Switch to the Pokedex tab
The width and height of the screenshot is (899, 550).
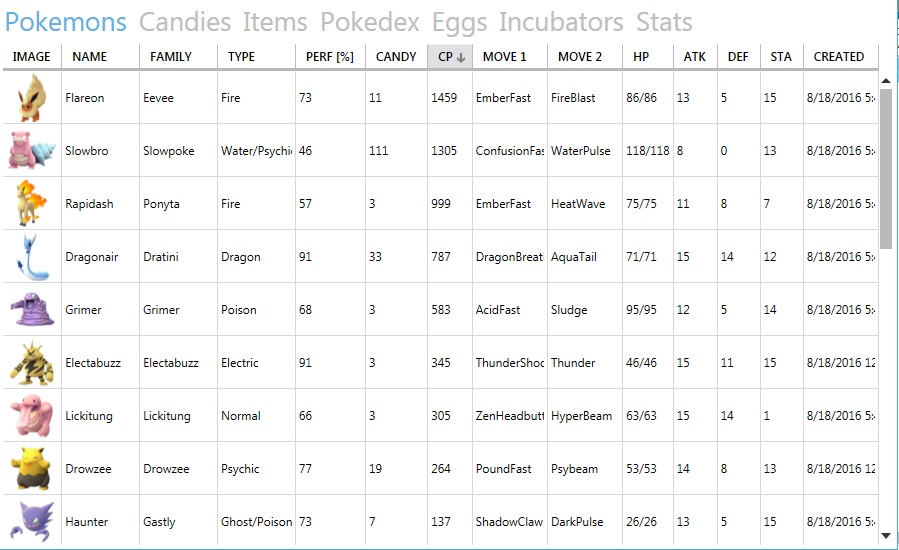point(370,22)
